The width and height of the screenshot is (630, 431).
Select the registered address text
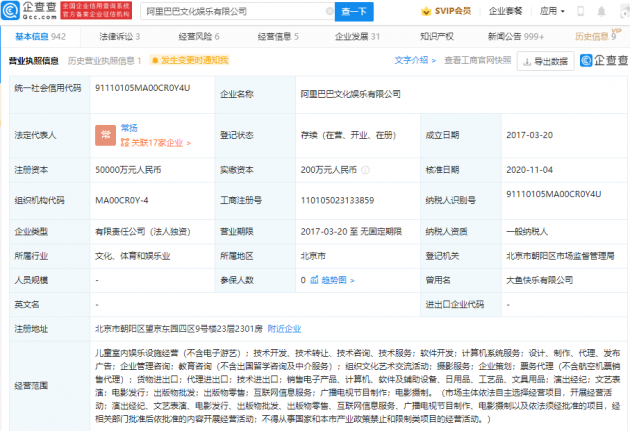[179, 329]
